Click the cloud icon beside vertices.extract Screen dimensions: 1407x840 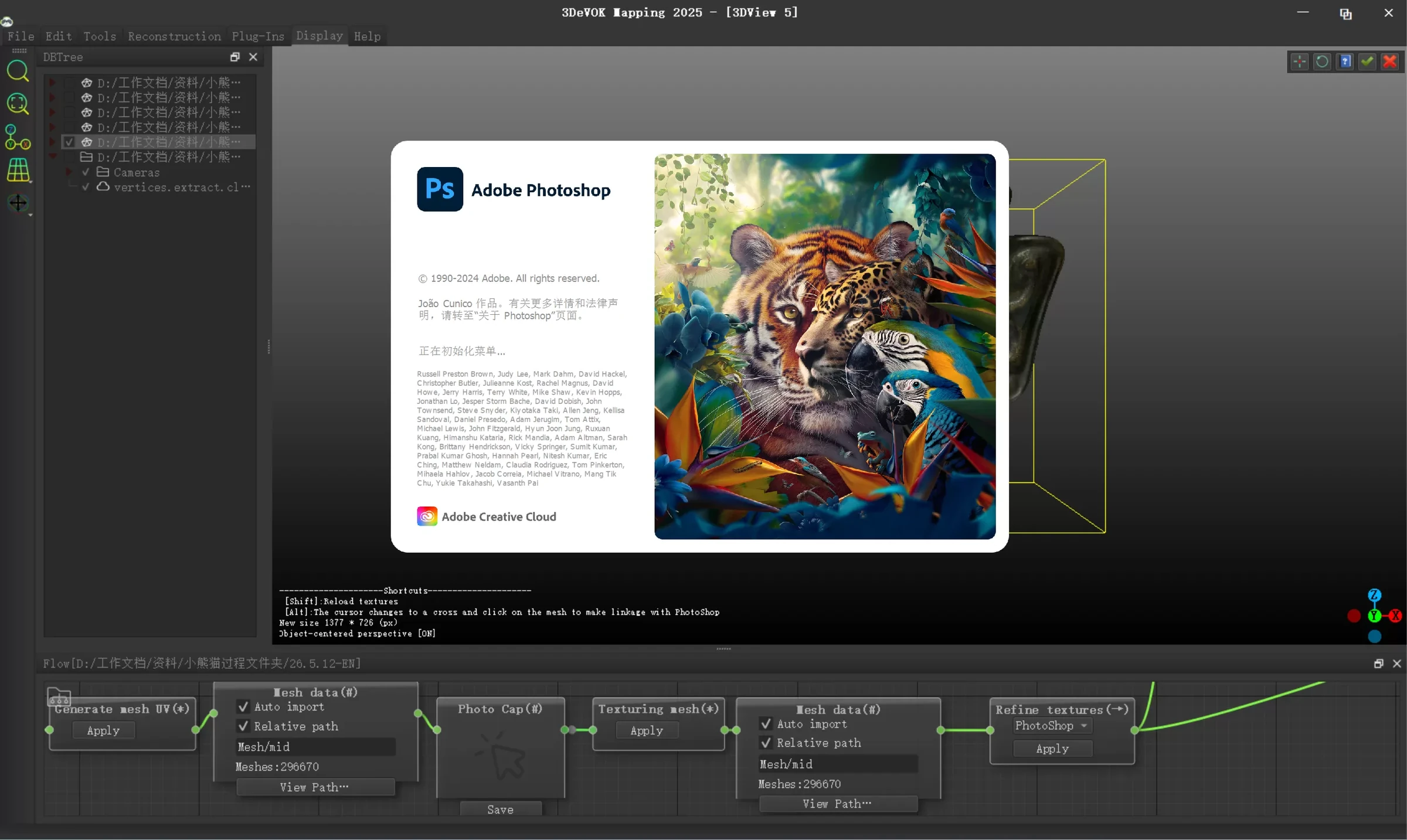103,186
